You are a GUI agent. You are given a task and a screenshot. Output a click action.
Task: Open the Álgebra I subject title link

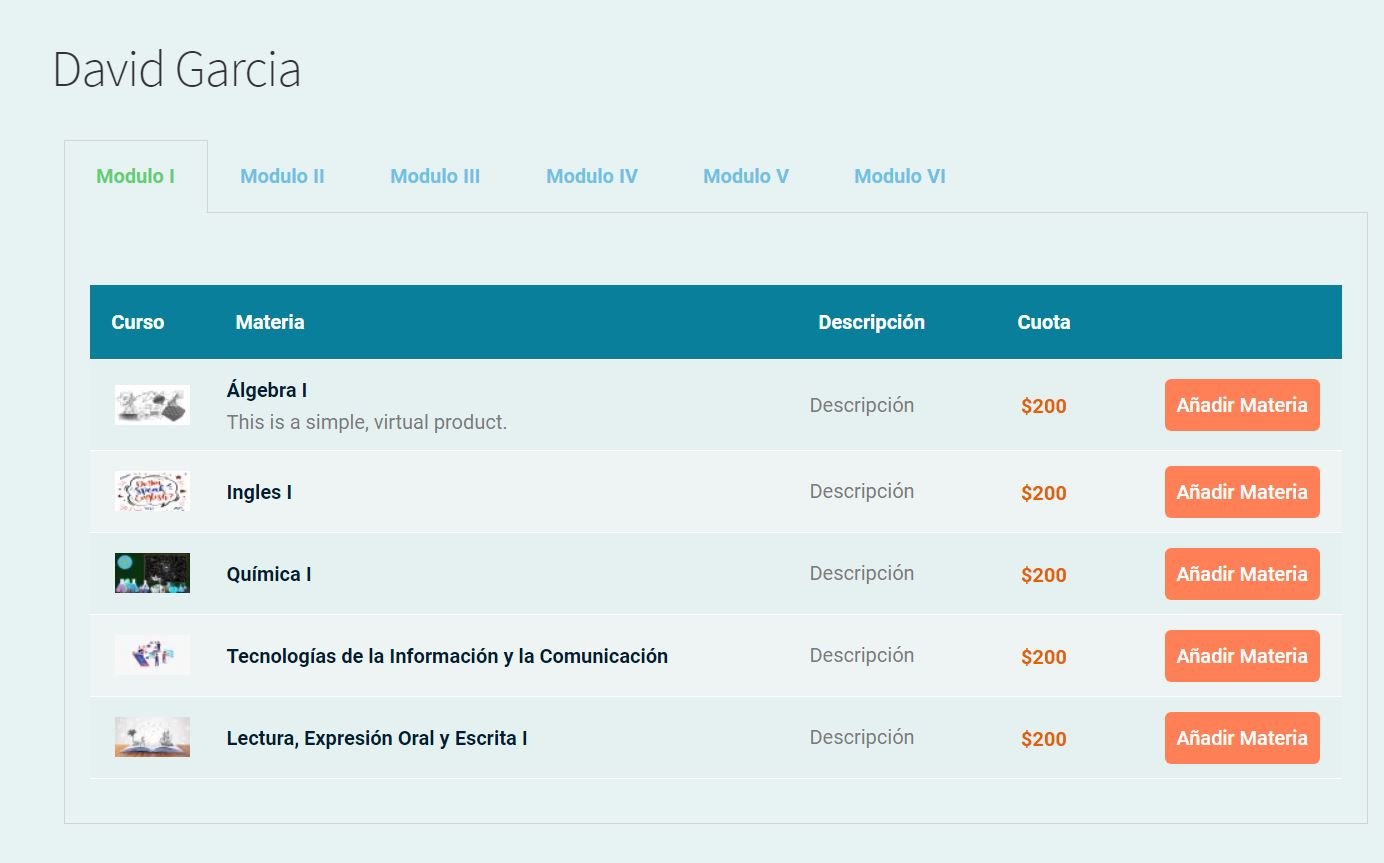pyautogui.click(x=267, y=390)
